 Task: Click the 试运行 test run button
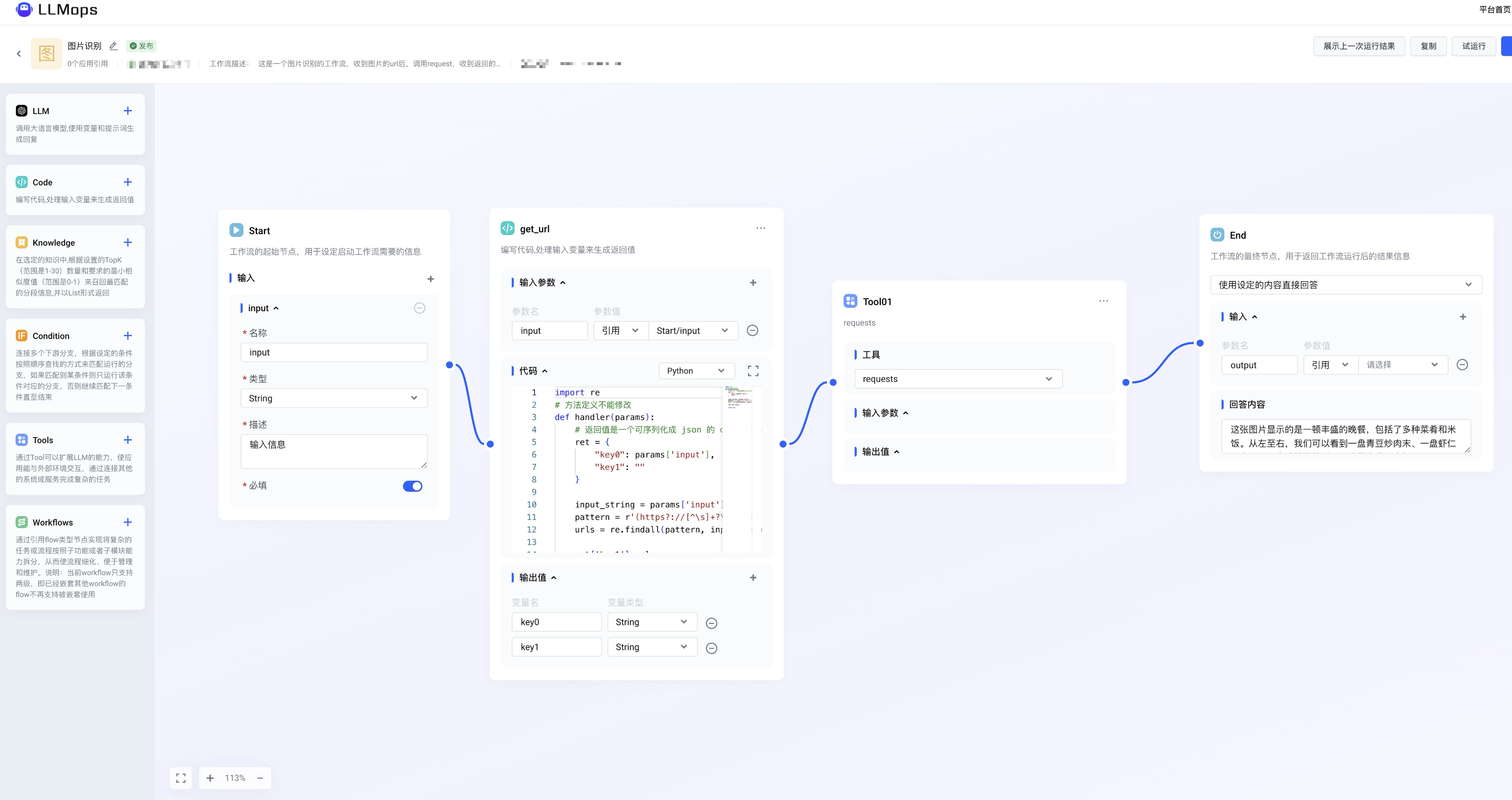[1473, 46]
